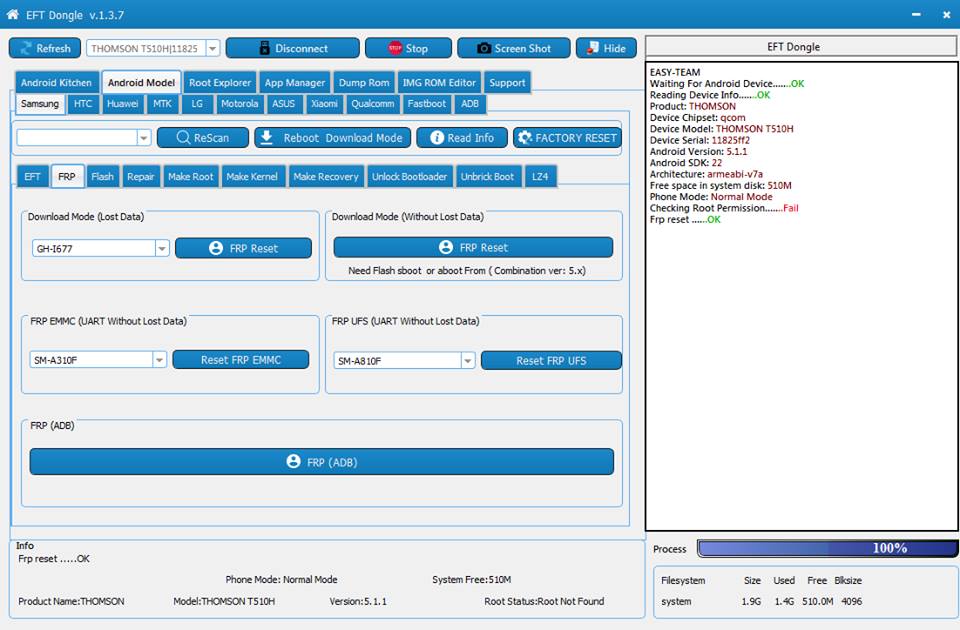Select the Qualcomm brand tab
This screenshot has height=630, width=960.
click(x=373, y=104)
